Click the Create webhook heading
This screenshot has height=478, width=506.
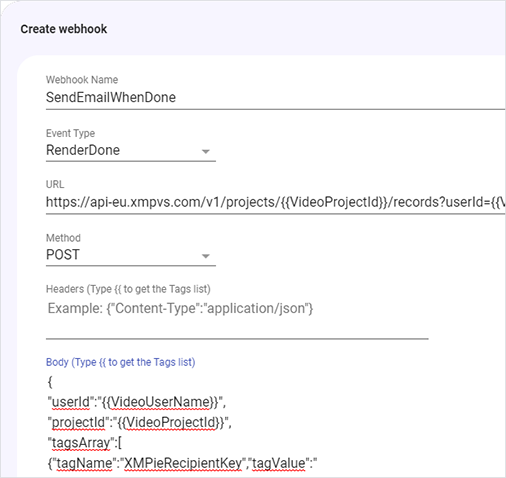pyautogui.click(x=64, y=29)
